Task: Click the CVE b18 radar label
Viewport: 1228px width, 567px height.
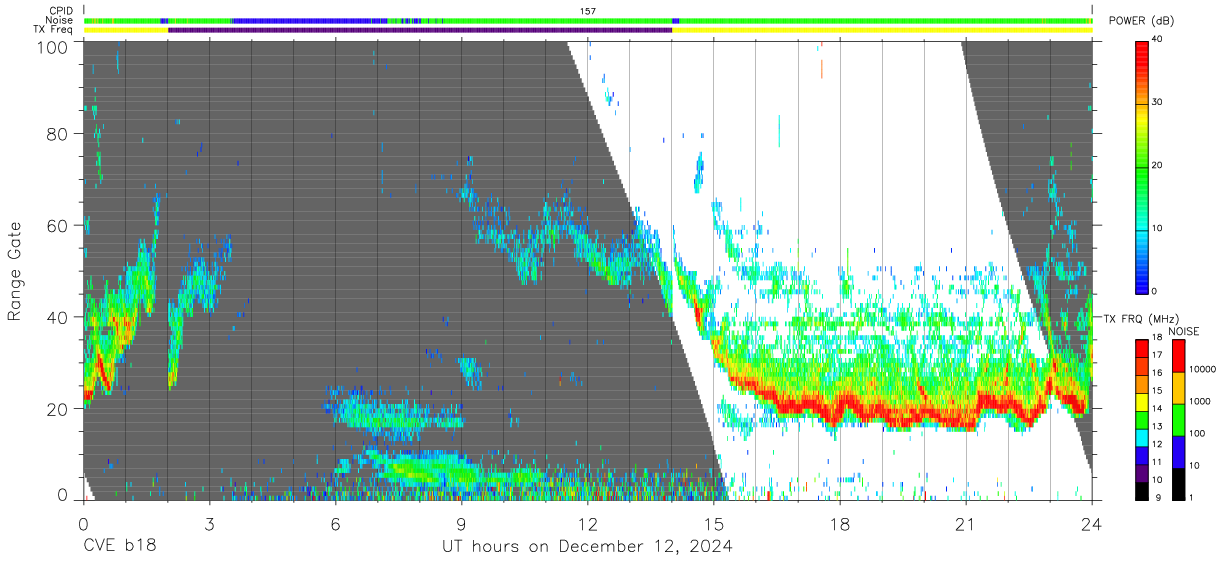Action: pos(119,547)
